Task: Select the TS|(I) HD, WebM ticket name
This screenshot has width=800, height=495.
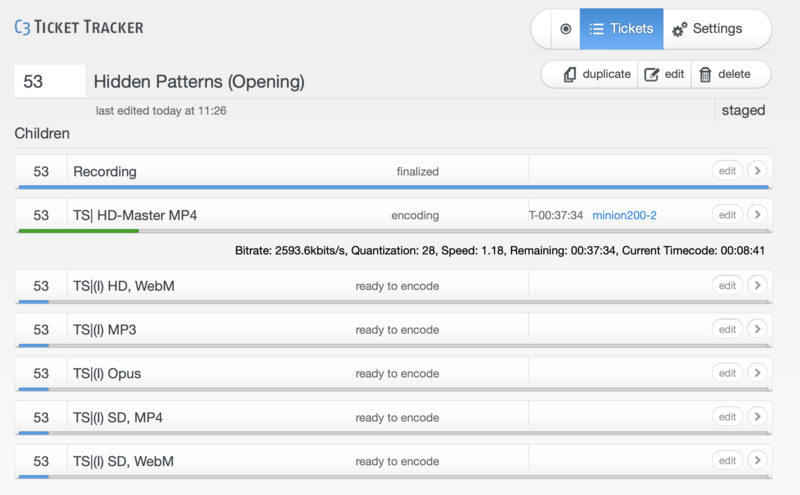Action: [123, 286]
